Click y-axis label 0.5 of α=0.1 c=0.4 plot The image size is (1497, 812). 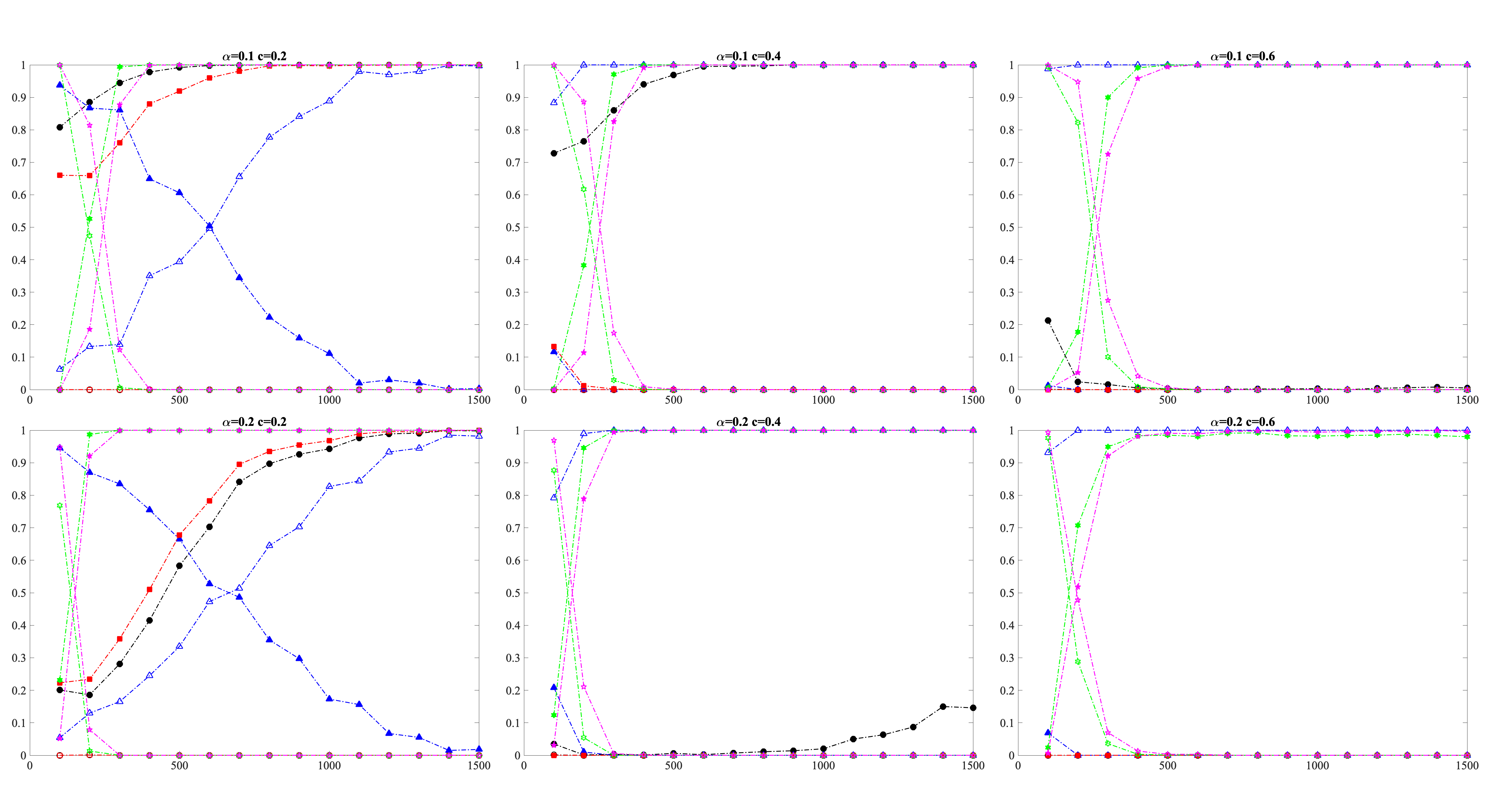(x=513, y=227)
